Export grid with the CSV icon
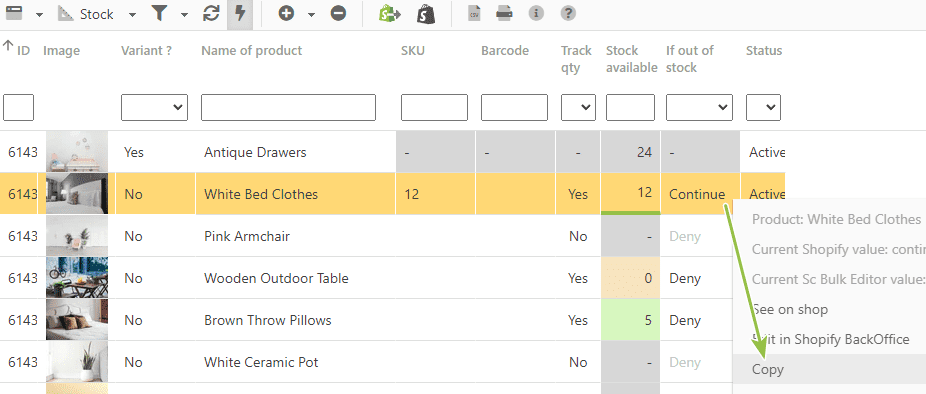This screenshot has height=394, width=926. coord(474,13)
